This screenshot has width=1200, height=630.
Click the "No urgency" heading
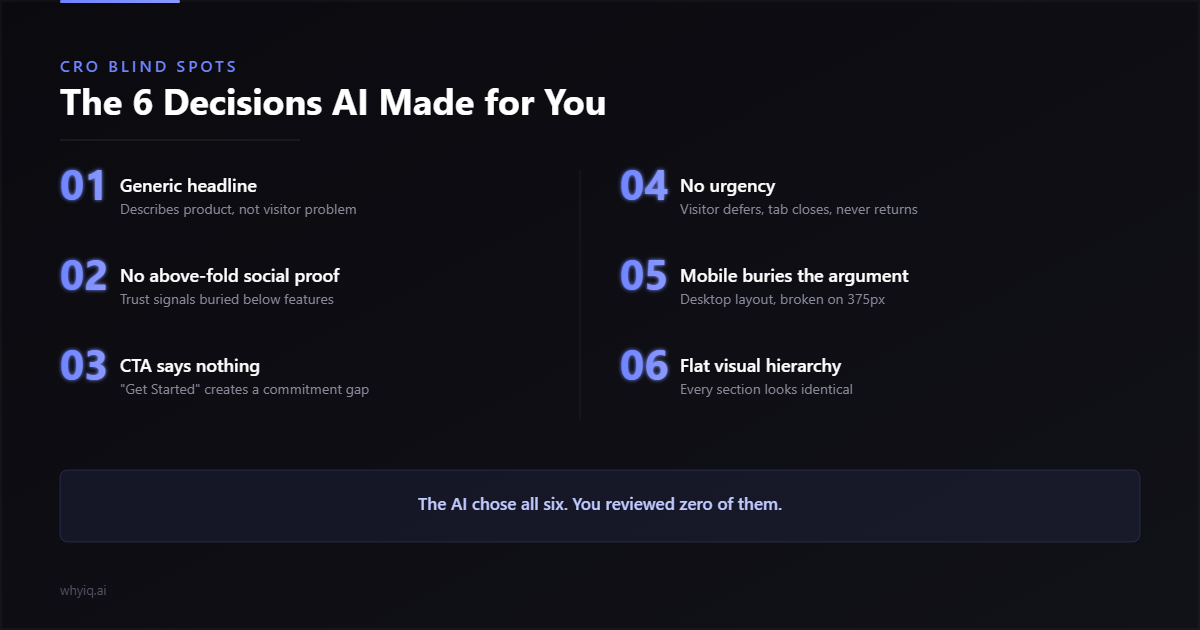[727, 186]
